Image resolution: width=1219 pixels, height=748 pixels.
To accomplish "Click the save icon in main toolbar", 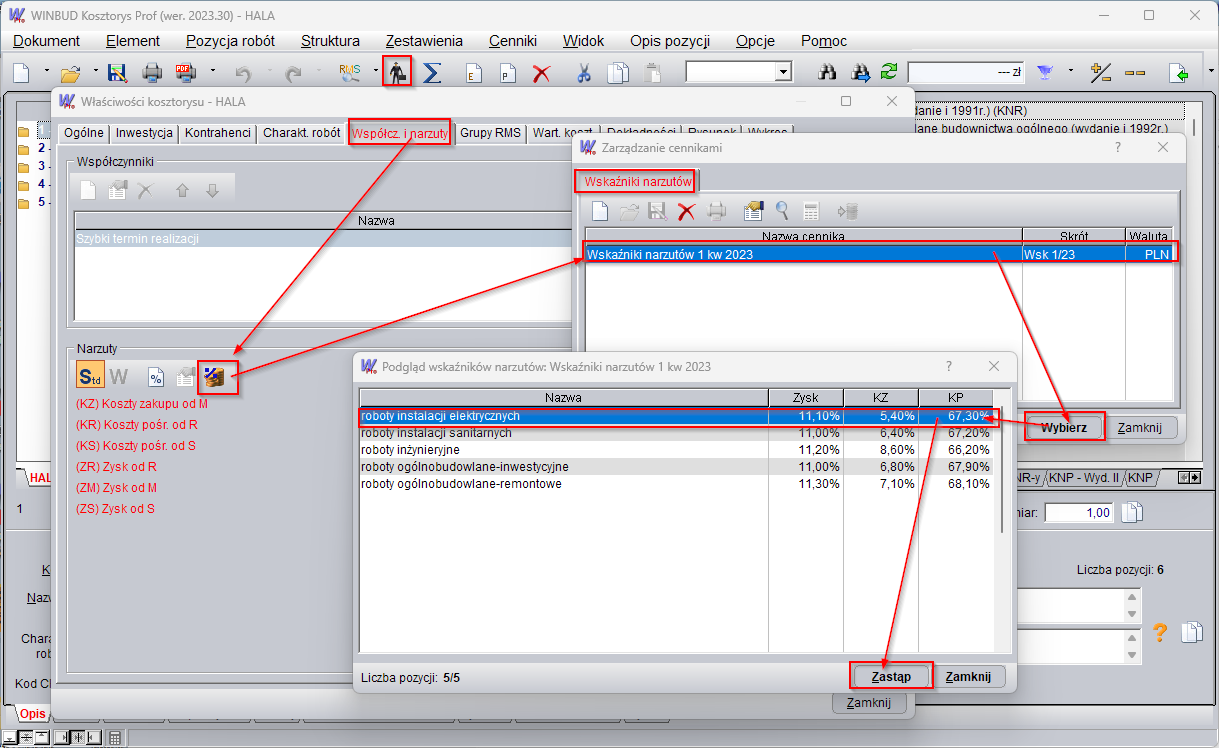I will pos(117,73).
